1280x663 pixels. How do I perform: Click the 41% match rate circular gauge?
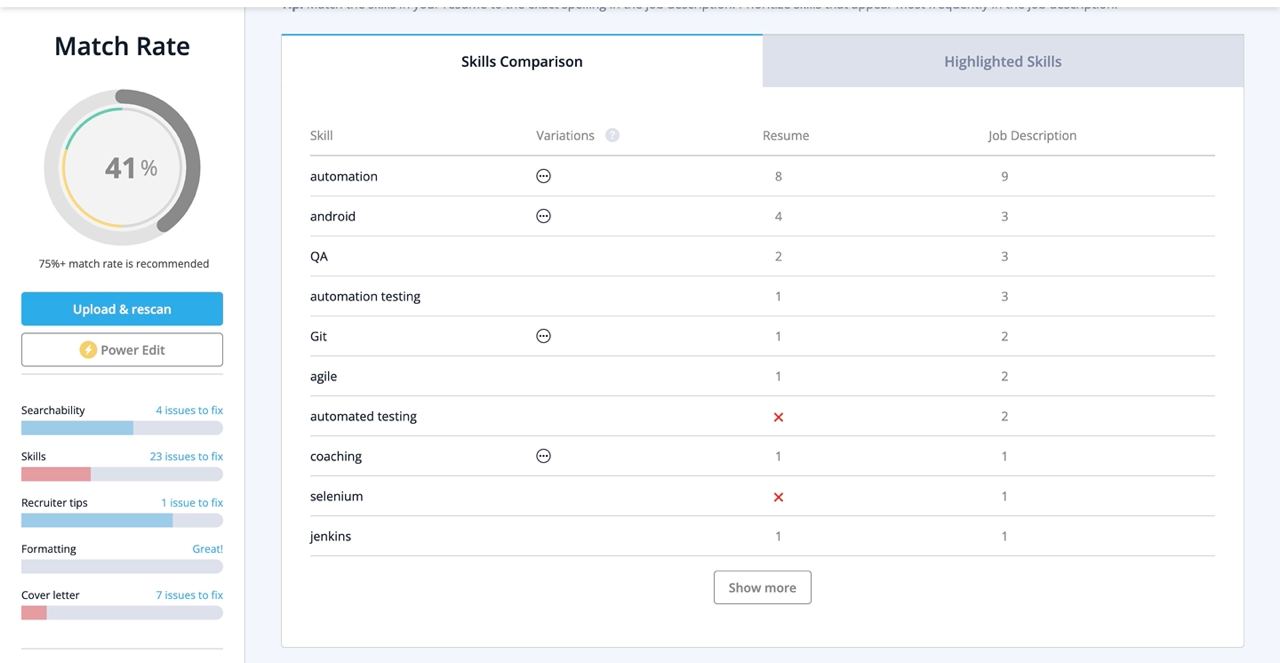click(x=122, y=167)
